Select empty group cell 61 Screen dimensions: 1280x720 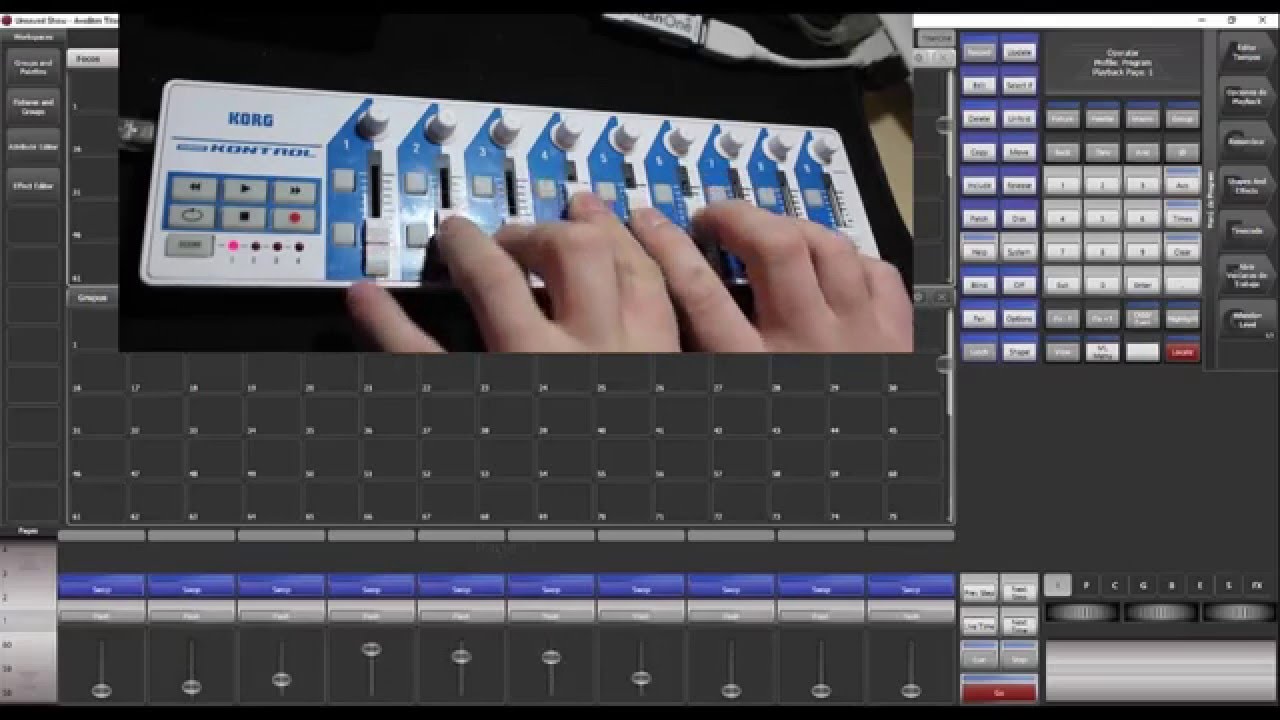tap(97, 502)
